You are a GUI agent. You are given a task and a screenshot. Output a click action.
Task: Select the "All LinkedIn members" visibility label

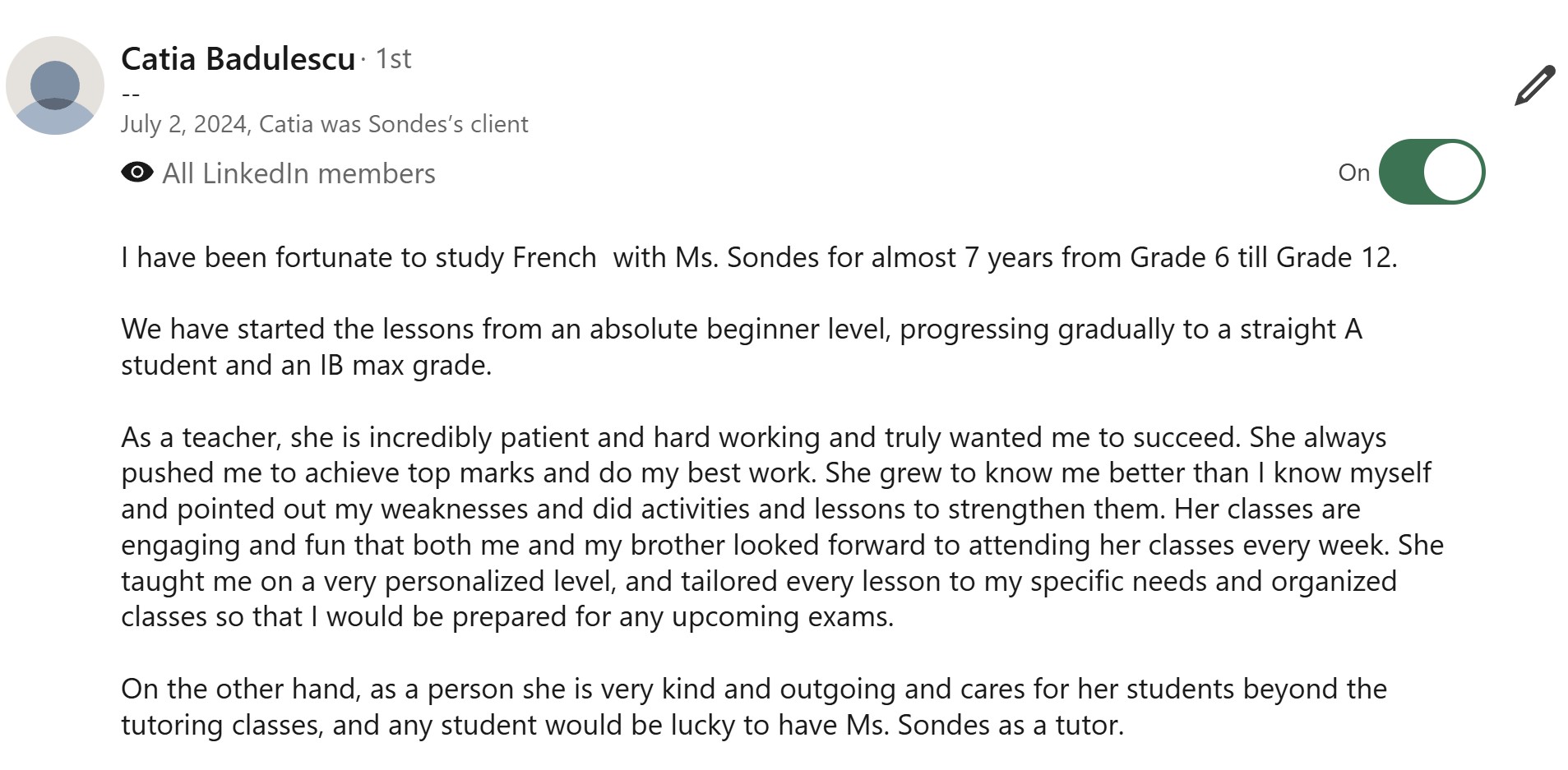click(298, 173)
